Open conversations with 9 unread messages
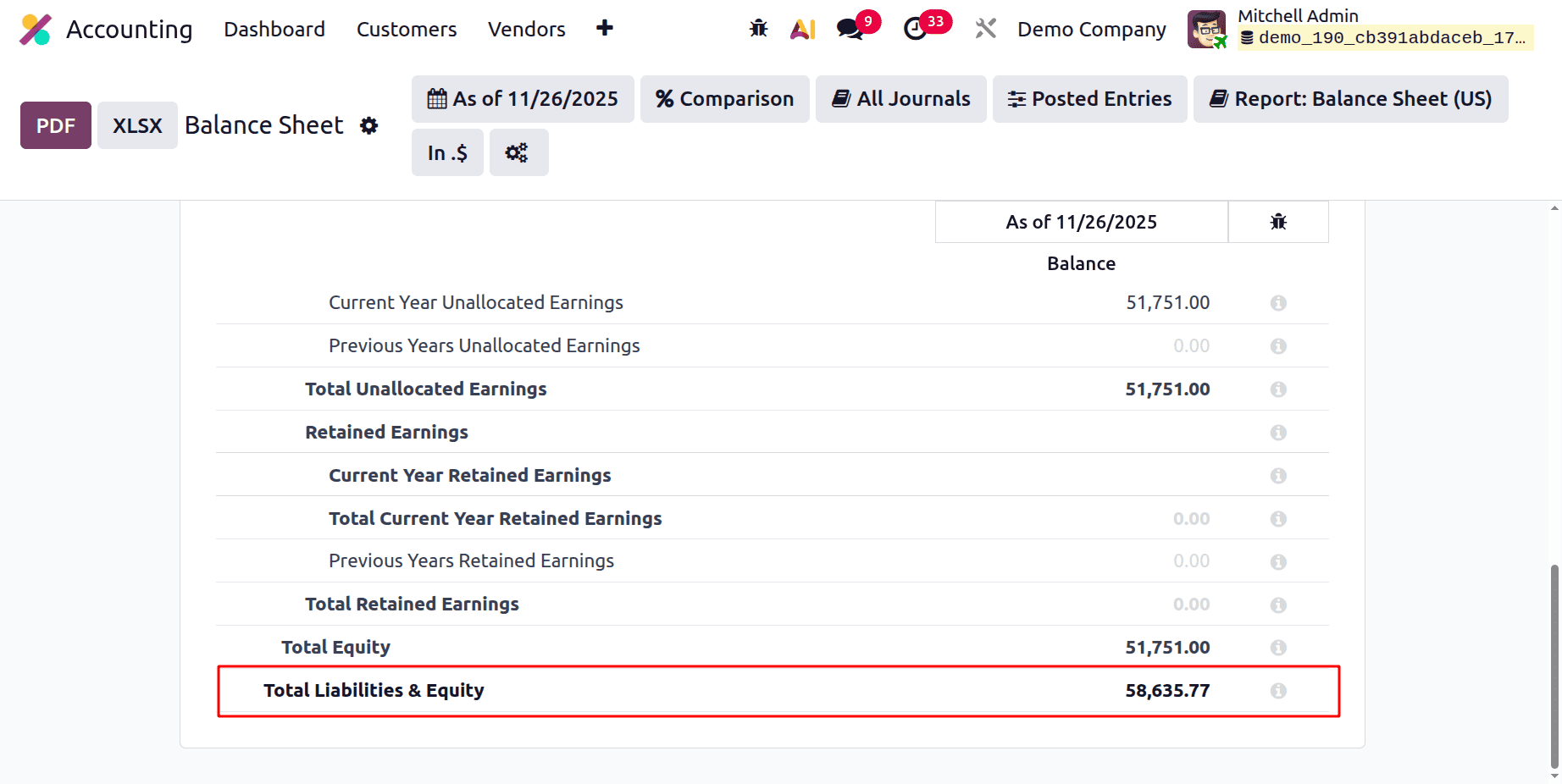 coord(850,29)
